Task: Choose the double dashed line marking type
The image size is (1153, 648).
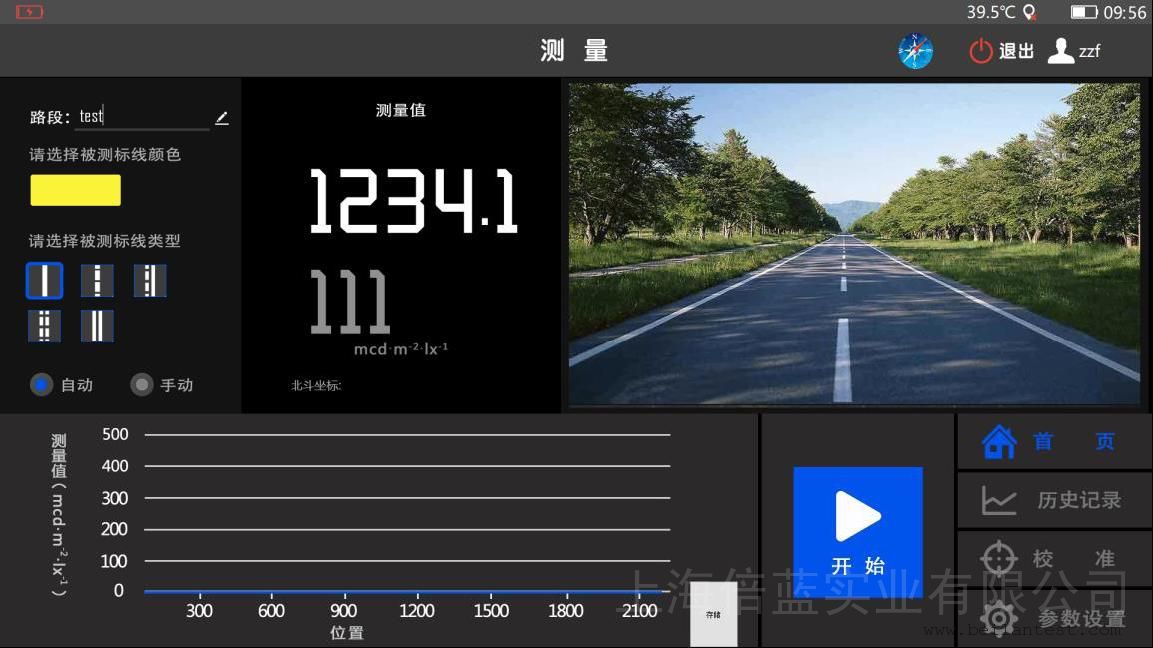Action: [45, 326]
